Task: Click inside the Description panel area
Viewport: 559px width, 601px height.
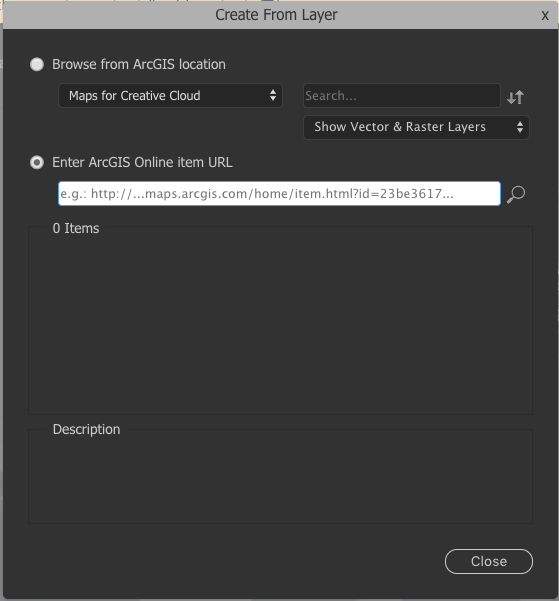Action: [280, 479]
